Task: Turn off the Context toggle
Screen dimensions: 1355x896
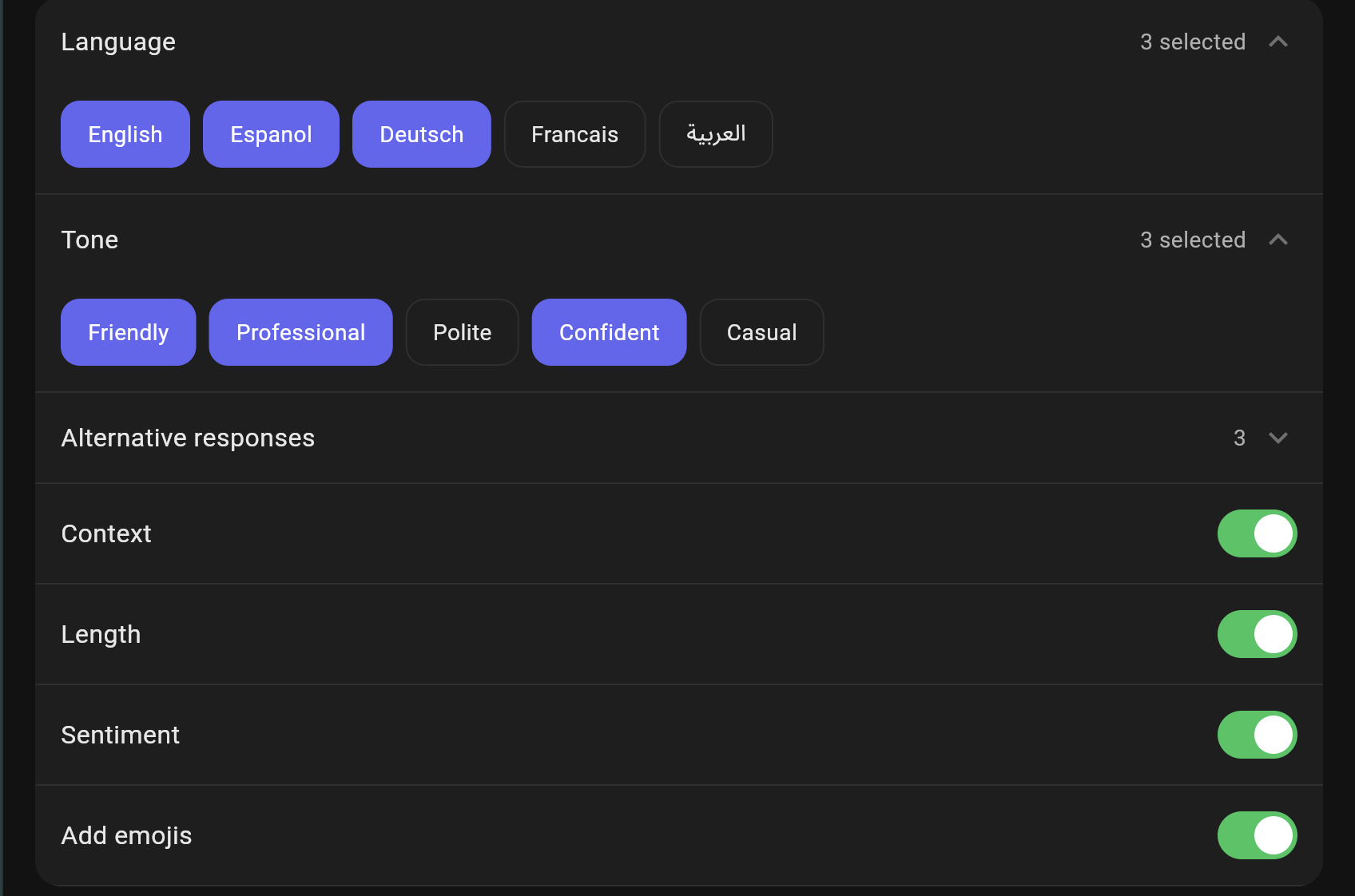Action: pos(1257,533)
